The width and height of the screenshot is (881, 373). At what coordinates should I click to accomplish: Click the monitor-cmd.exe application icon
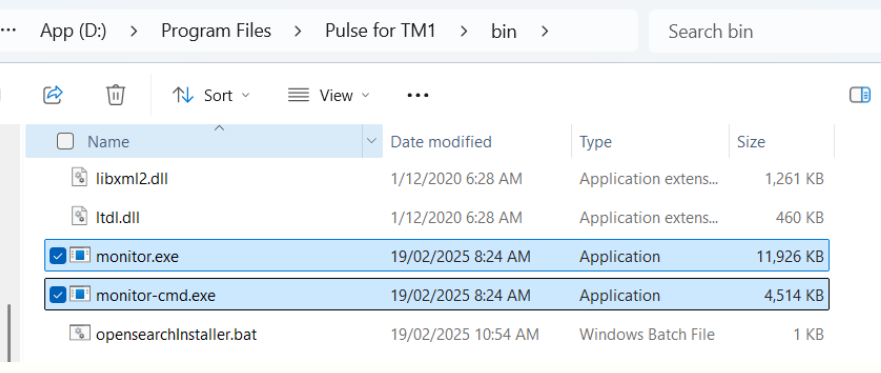point(80,294)
